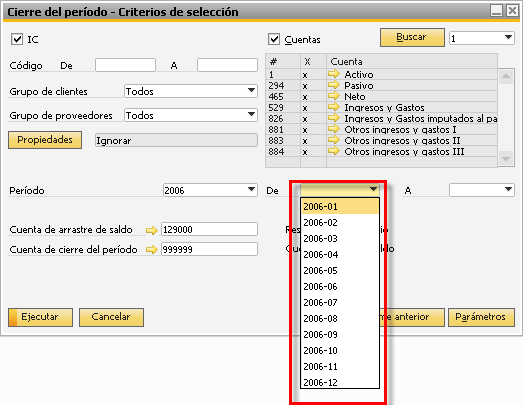Viewport: 523px width, 405px height.
Task: Click the Cancelar button
Action: pyautogui.click(x=111, y=317)
